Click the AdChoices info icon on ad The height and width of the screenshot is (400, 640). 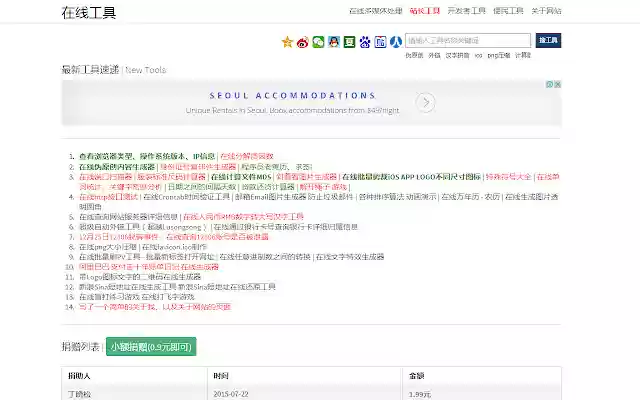click(x=550, y=84)
